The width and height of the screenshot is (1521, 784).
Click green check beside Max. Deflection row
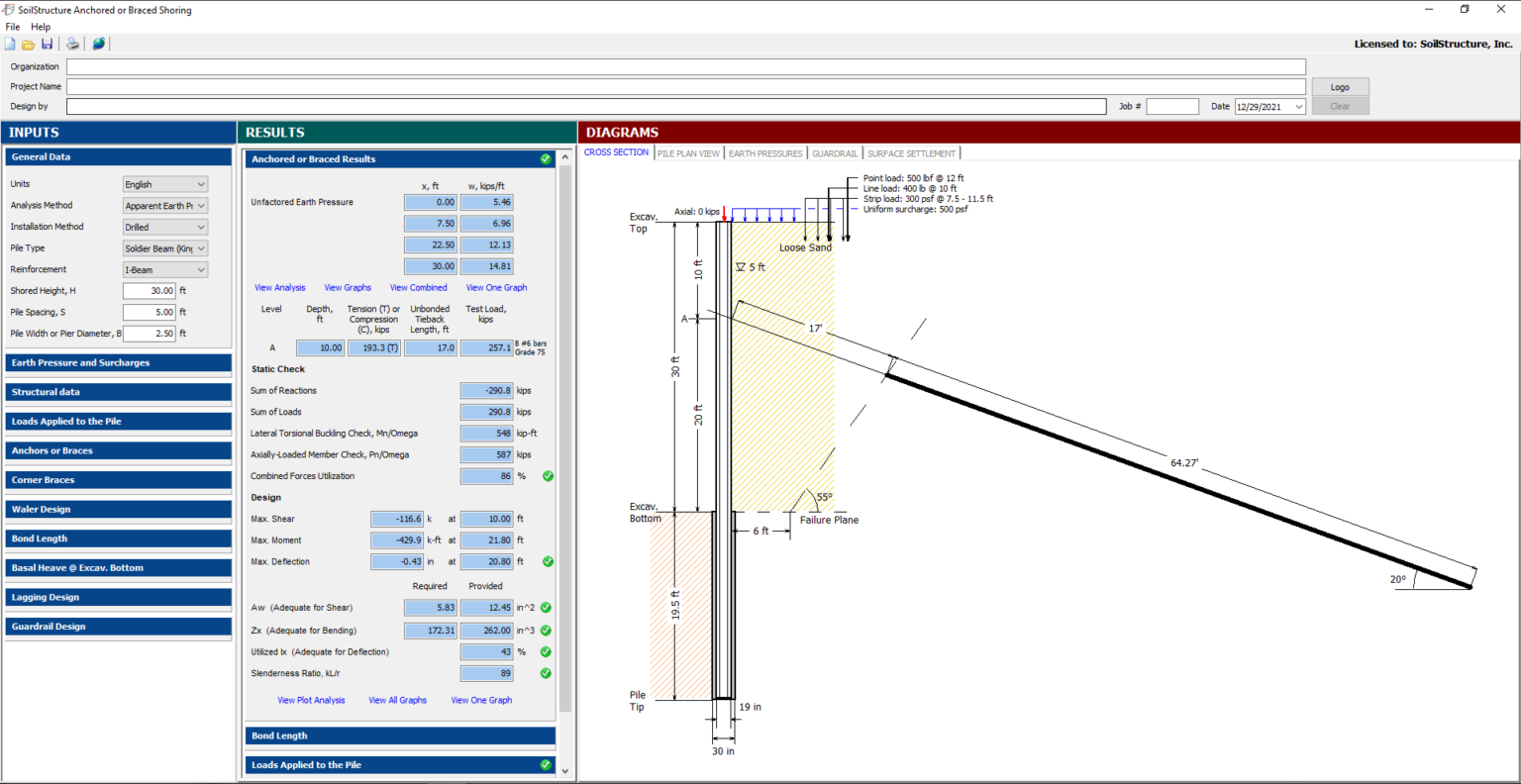point(548,561)
